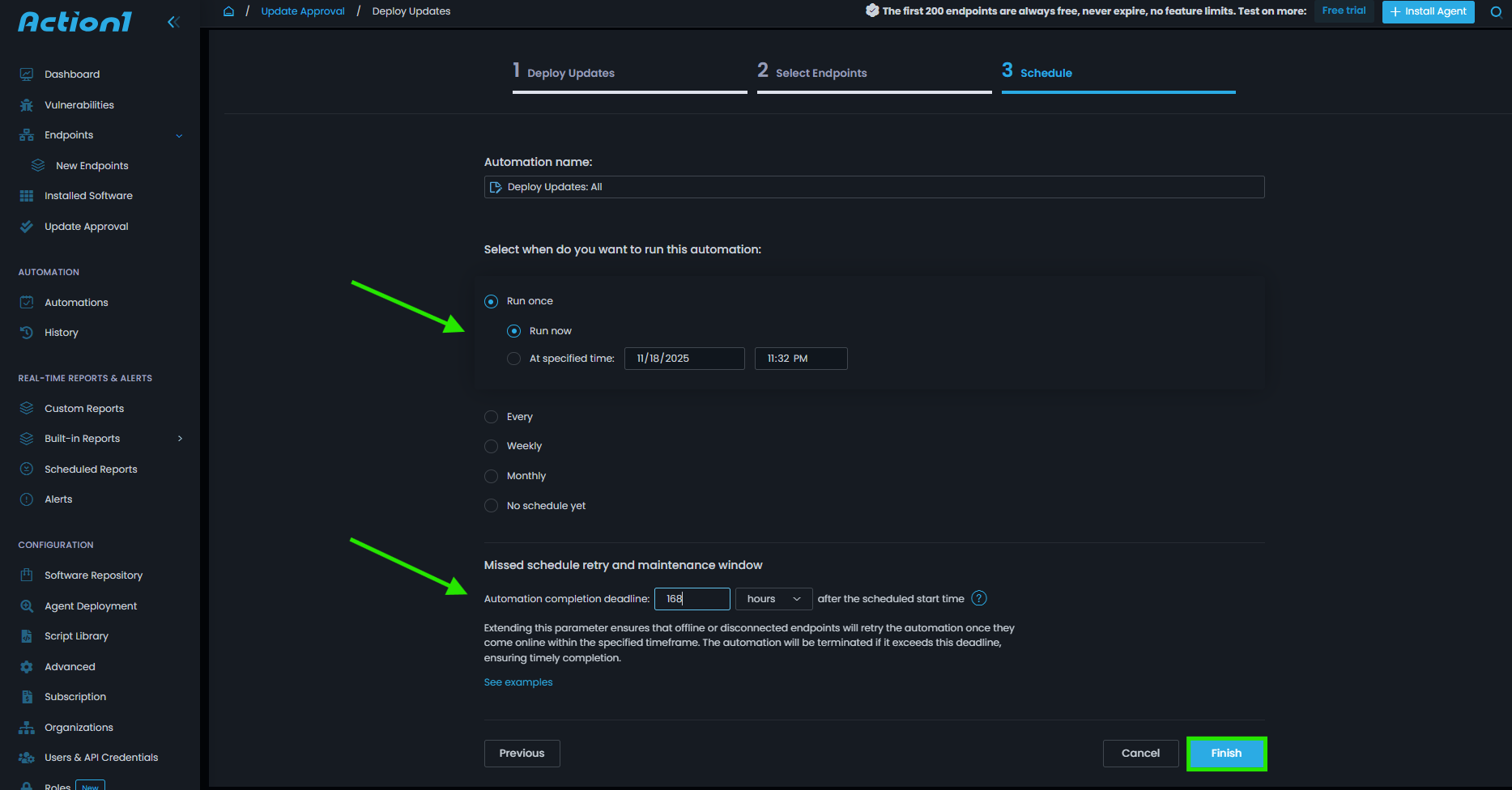Click the search magnifier icon
Image resolution: width=1512 pixels, height=790 pixels.
point(1496,11)
